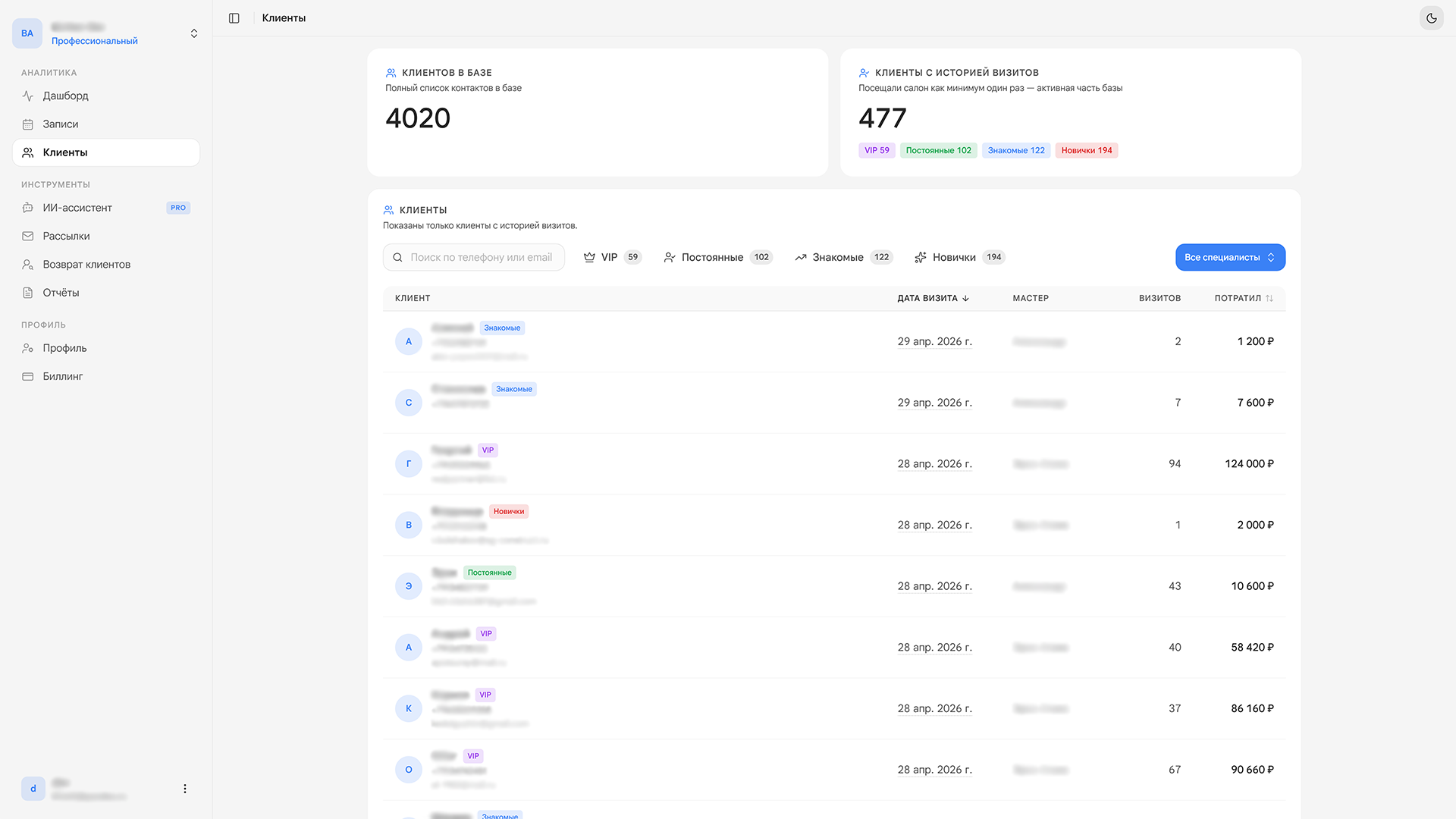Select Клиенты in sidebar
The image size is (1456, 819).
106,152
